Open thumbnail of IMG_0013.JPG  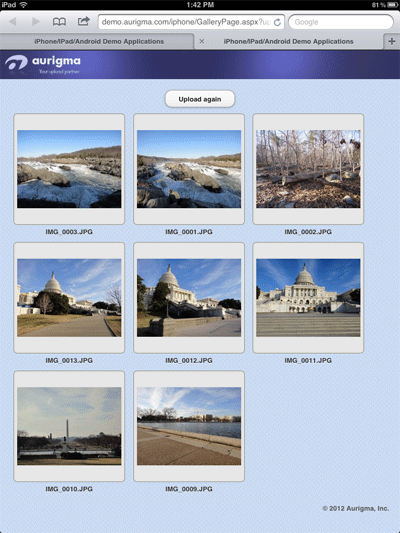coord(69,298)
